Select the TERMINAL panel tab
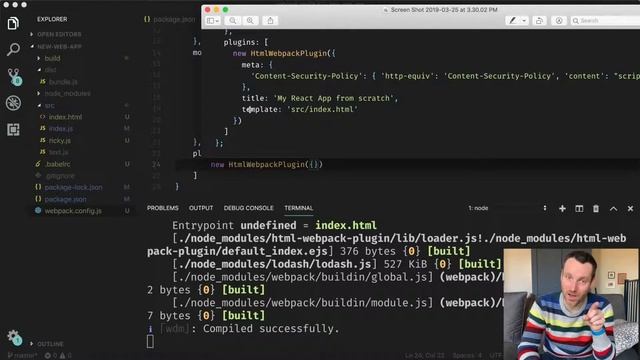Screen dimensions: 640x360 [298, 208]
